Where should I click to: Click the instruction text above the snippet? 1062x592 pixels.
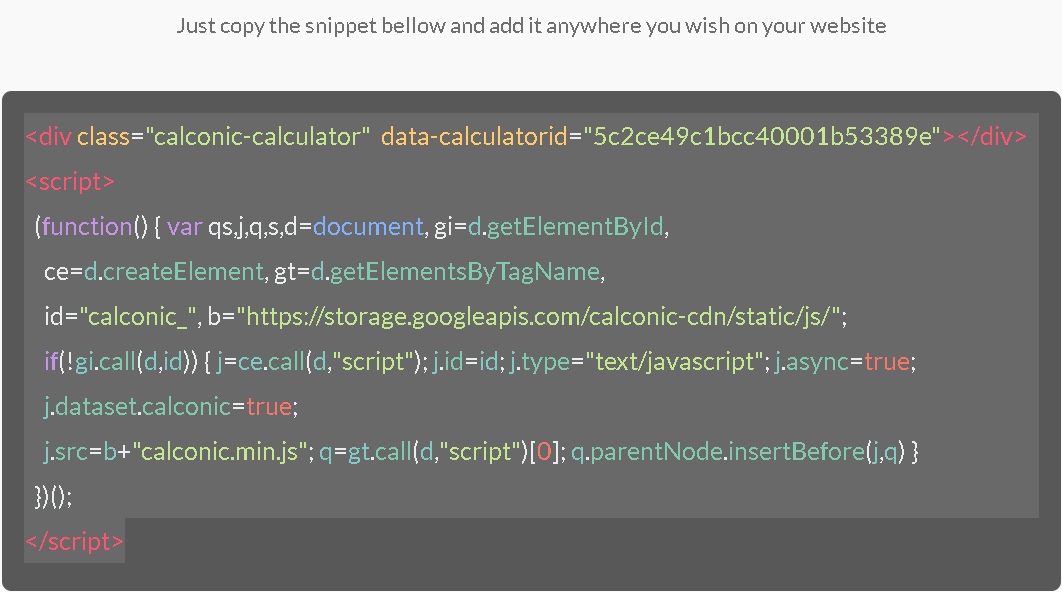click(532, 26)
